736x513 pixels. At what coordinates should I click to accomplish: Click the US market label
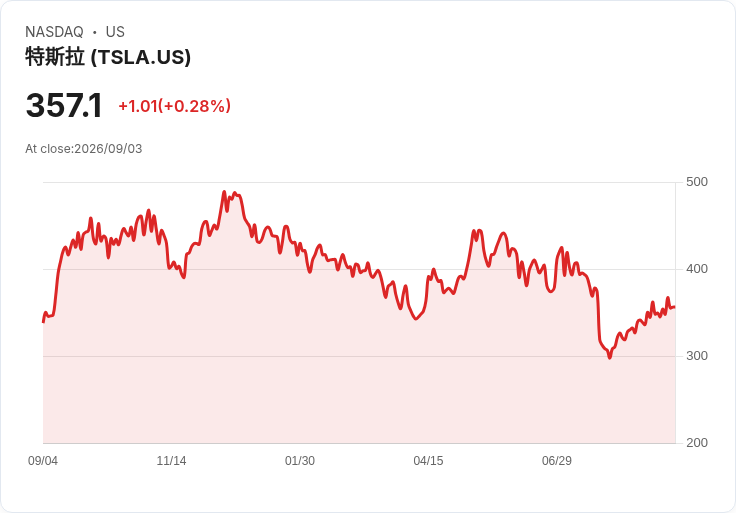[x=115, y=32]
